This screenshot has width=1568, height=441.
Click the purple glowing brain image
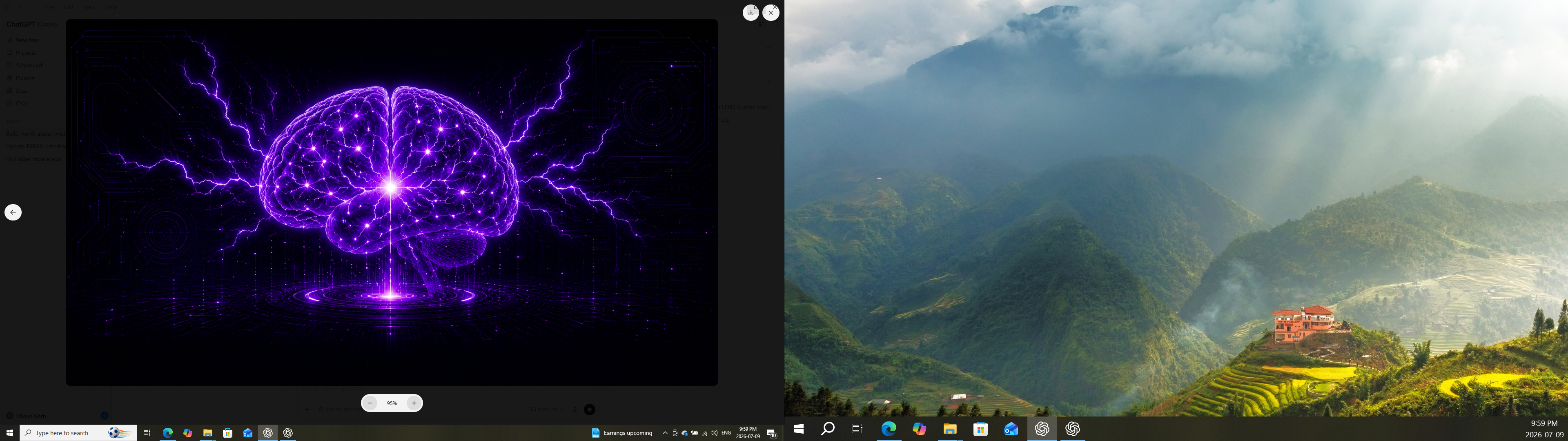(392, 202)
